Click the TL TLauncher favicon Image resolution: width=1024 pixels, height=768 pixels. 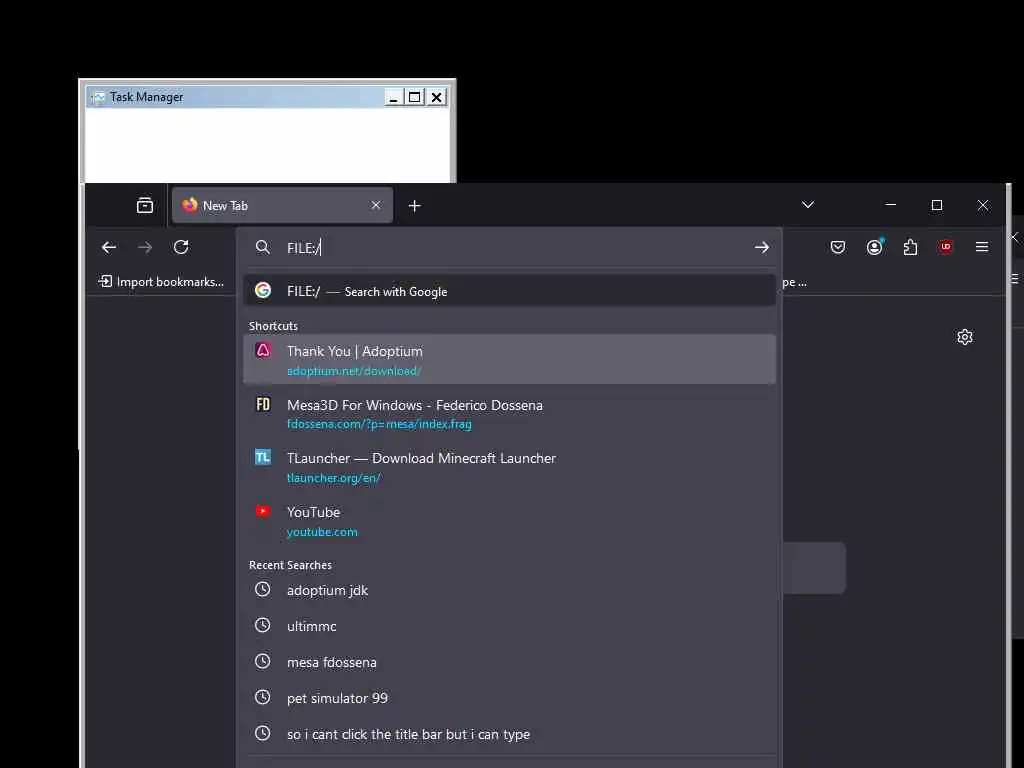pos(263,457)
